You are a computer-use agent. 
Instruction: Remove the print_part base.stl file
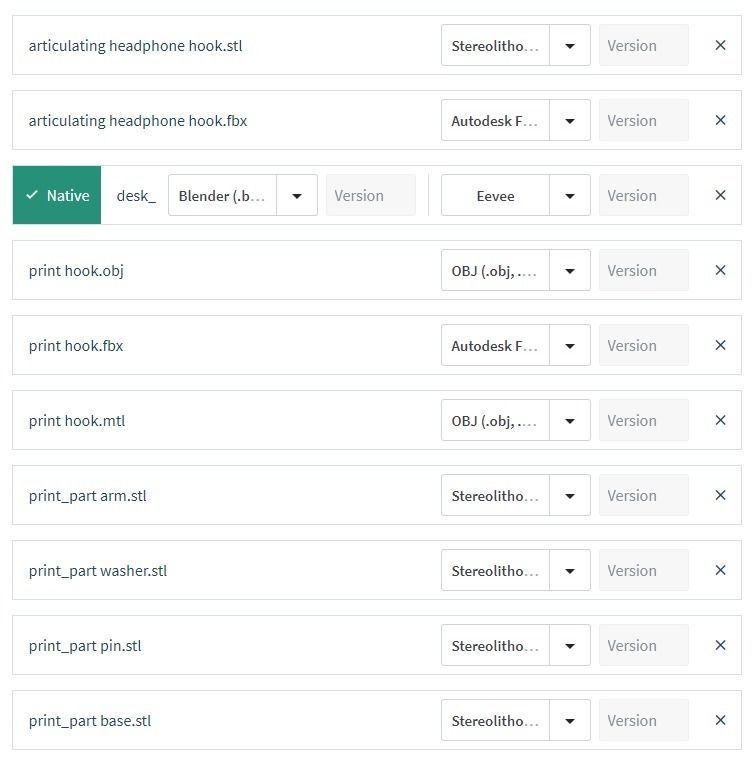click(720, 721)
